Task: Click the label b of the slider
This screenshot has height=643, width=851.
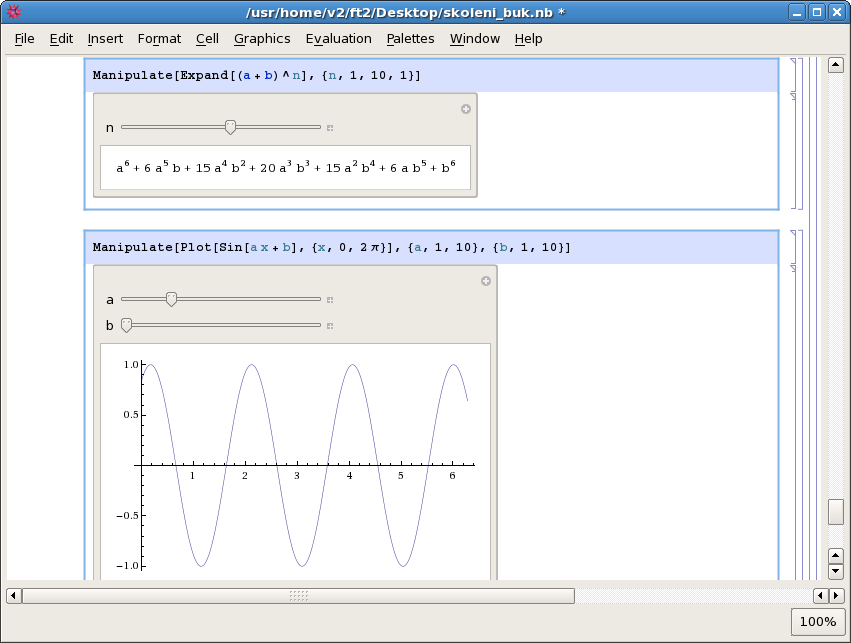Action: [x=110, y=326]
